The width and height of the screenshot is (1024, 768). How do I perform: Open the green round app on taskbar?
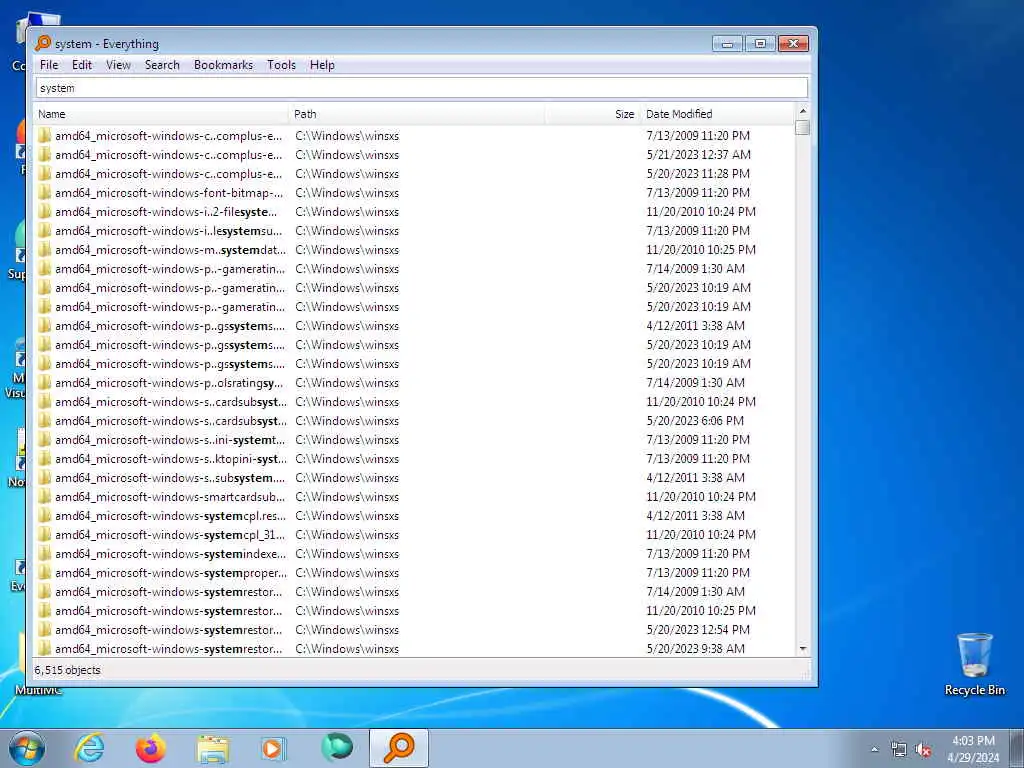[337, 747]
